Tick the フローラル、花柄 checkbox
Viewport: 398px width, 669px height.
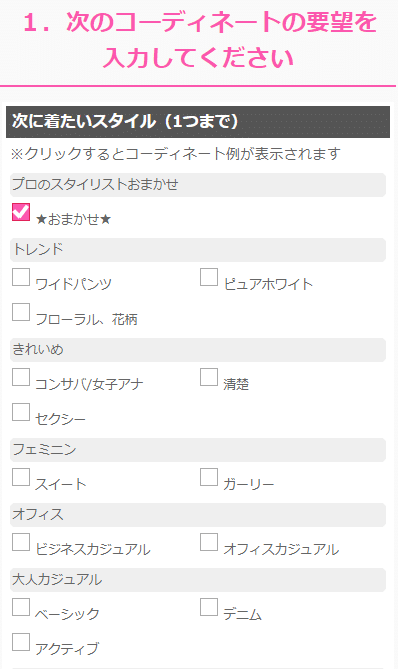click(21, 312)
